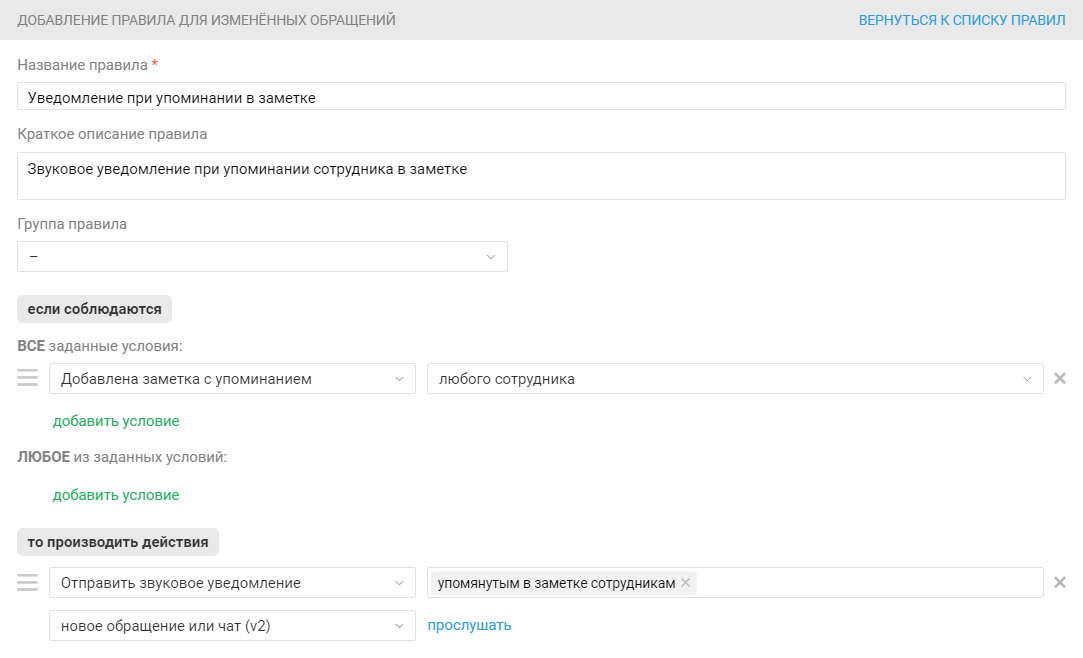The image size is (1083, 658).
Task: Click 'добавить условие' under ВСЕ conditions
Action: (x=116, y=421)
